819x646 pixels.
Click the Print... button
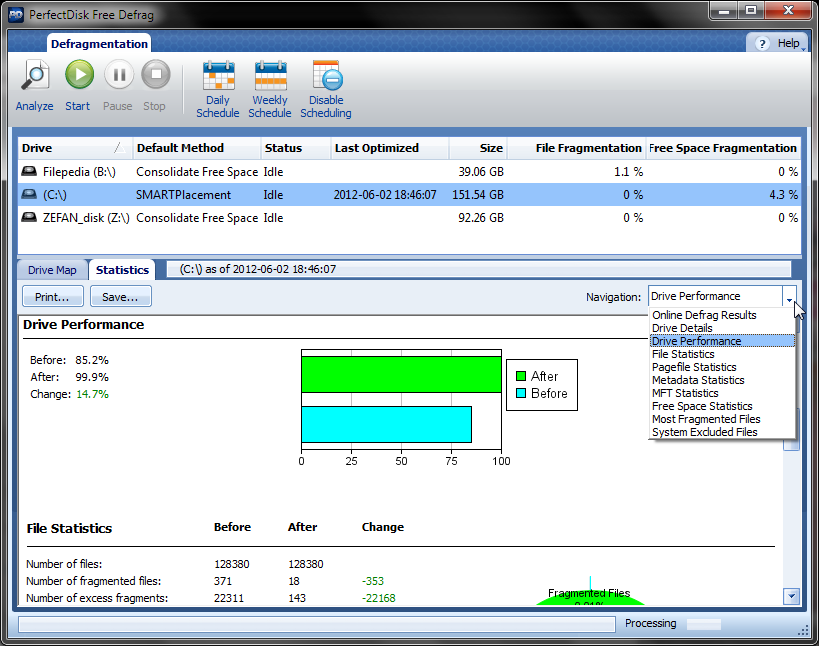coord(52,297)
